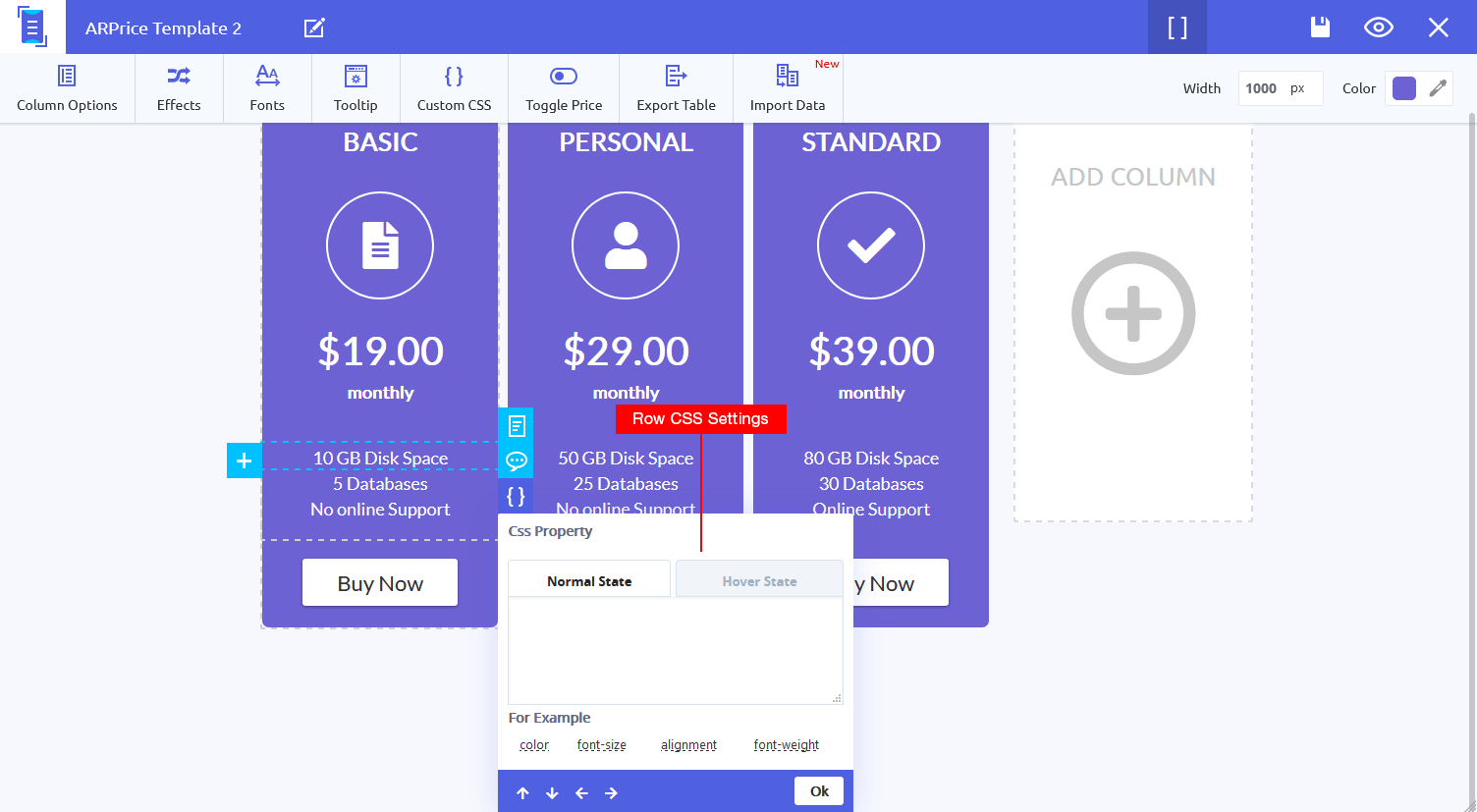Open Tooltip settings

pos(356,88)
